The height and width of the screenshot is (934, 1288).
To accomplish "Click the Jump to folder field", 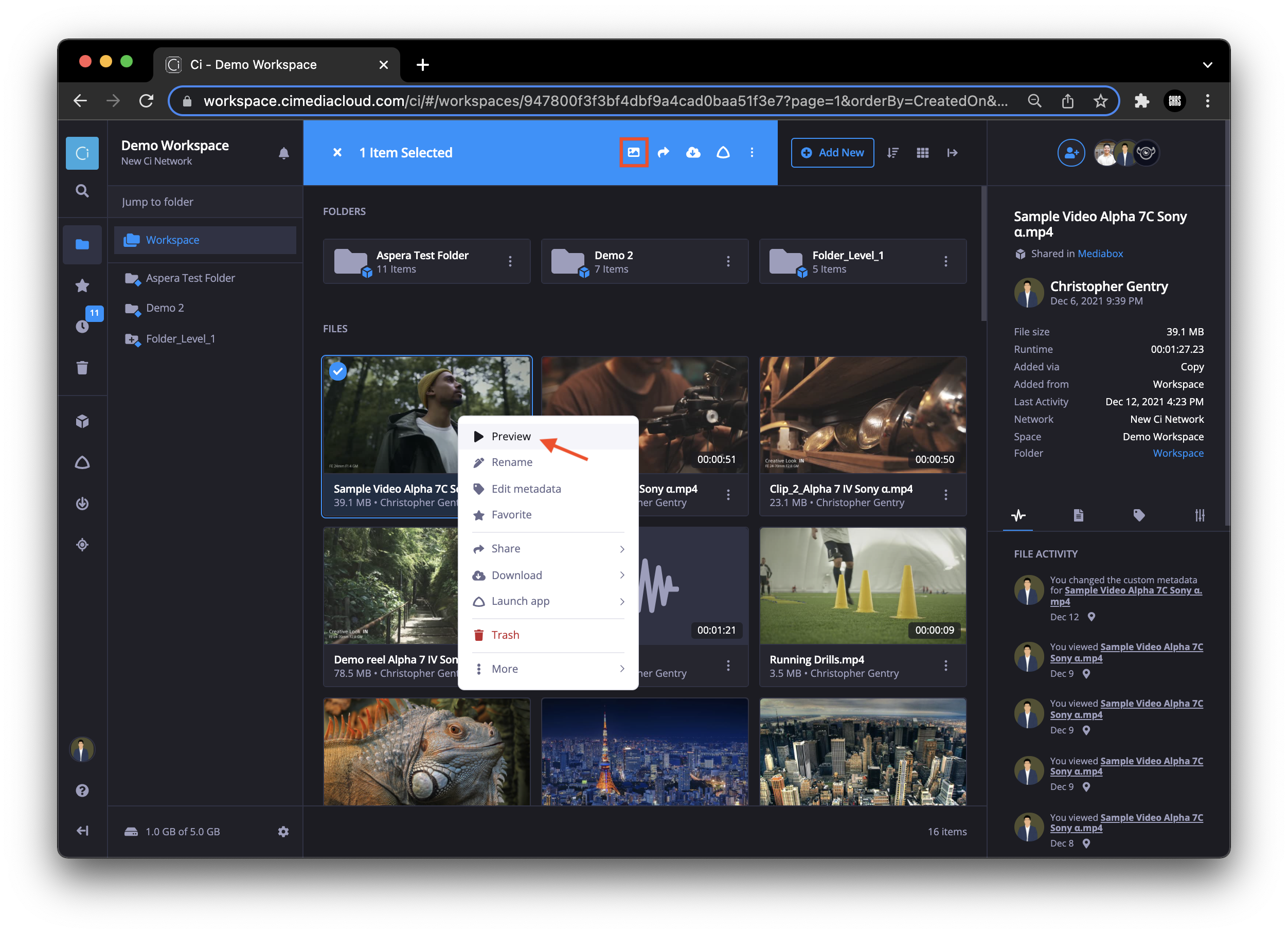I will [205, 202].
